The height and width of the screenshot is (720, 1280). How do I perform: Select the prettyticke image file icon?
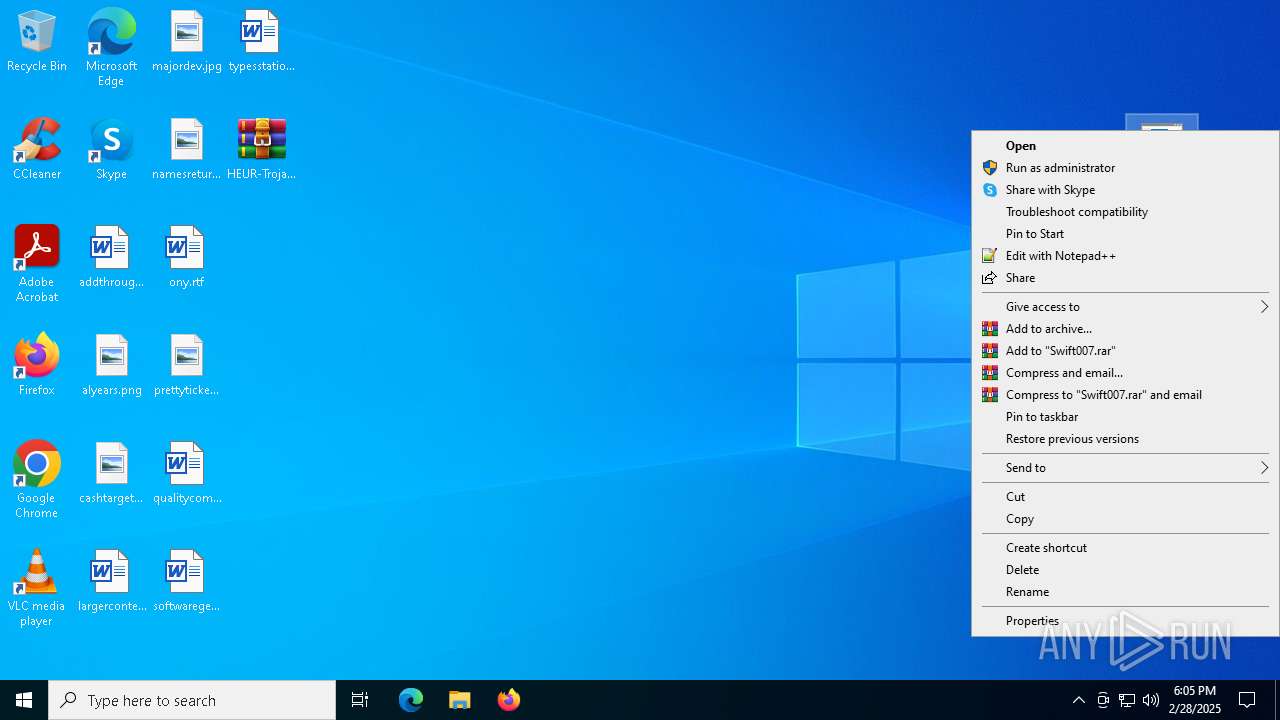tap(187, 366)
